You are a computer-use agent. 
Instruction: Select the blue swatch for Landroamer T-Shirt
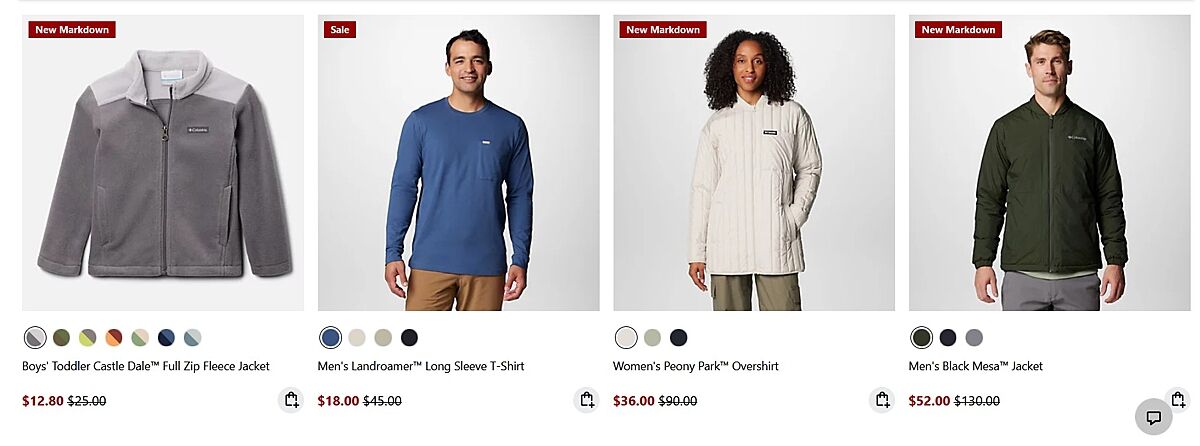click(x=331, y=337)
